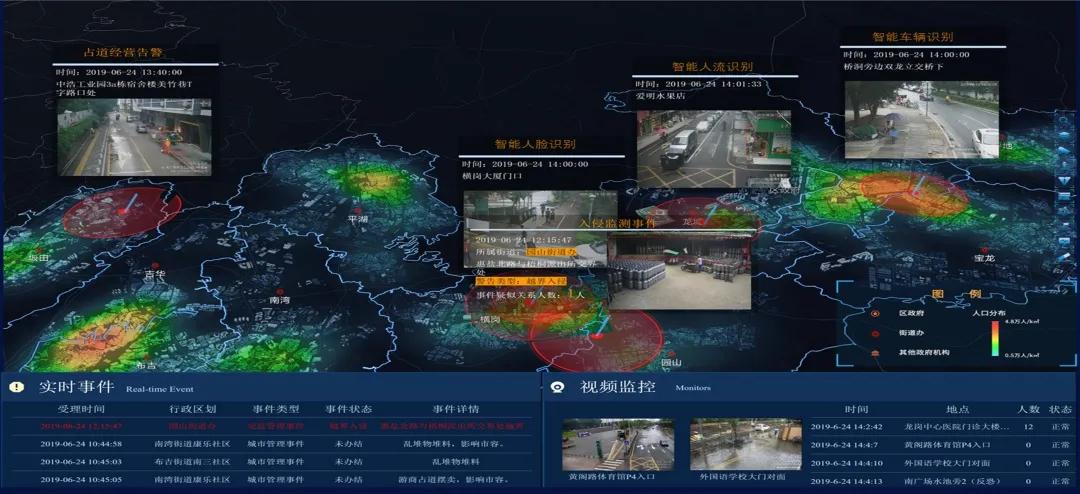Click the 受理时间 column header

[82, 409]
